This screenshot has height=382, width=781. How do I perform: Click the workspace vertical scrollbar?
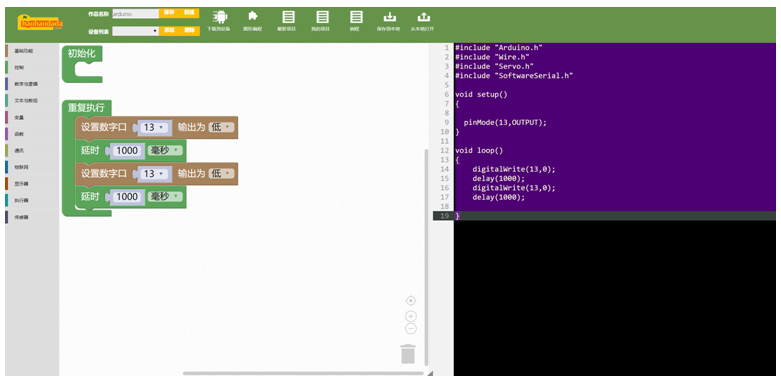425,257
